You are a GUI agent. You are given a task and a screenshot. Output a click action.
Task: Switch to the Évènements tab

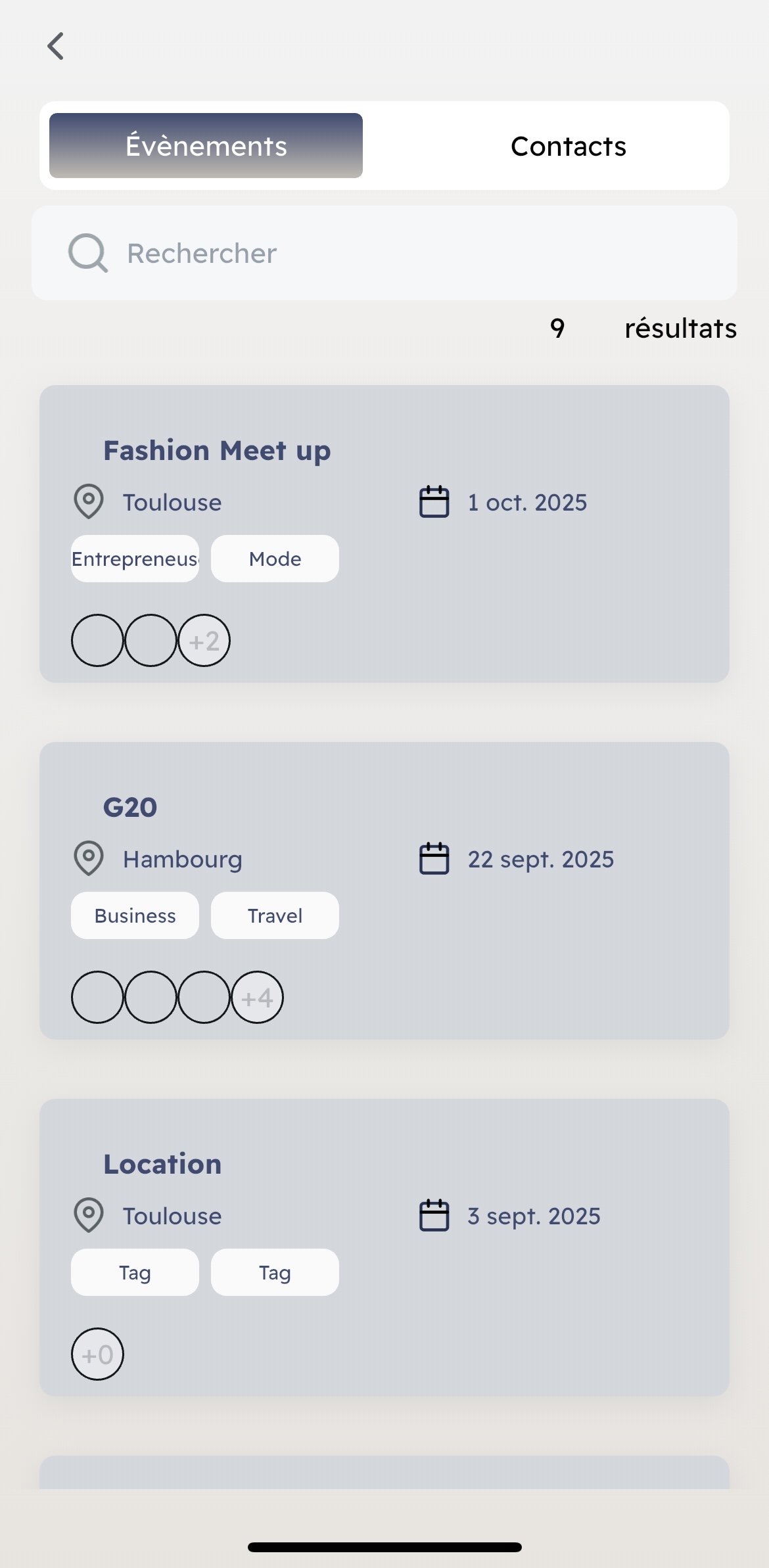pos(206,146)
